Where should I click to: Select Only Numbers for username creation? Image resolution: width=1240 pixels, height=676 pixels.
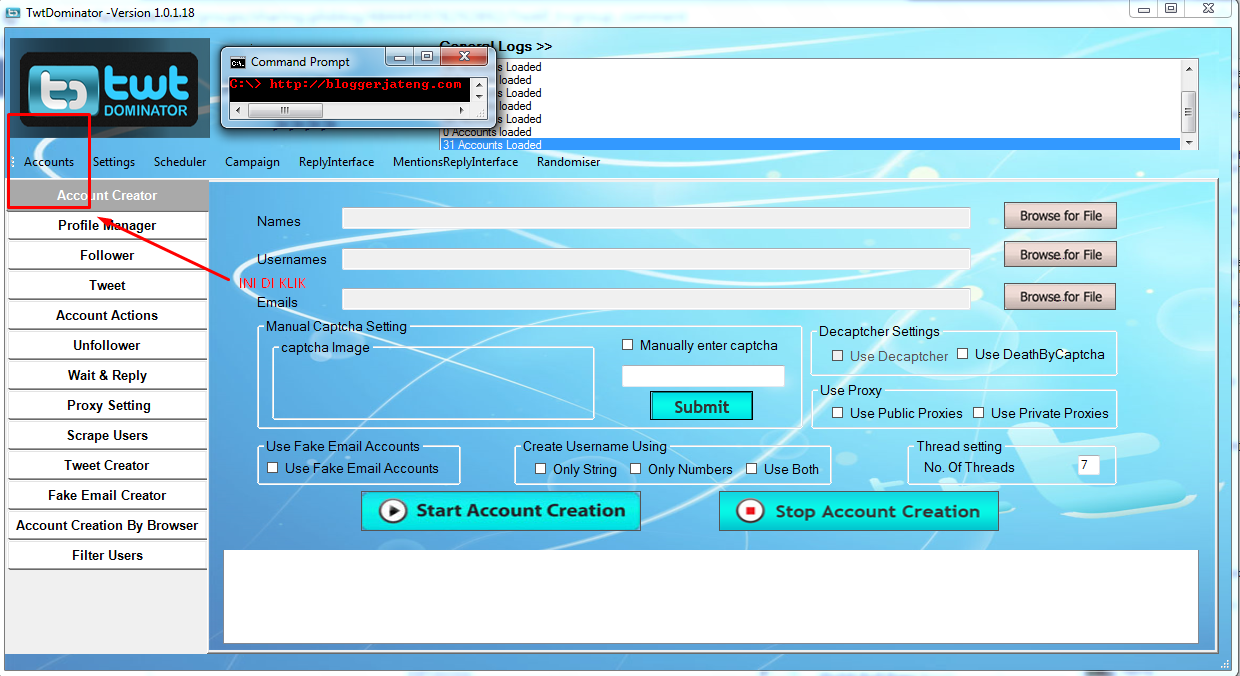(636, 468)
